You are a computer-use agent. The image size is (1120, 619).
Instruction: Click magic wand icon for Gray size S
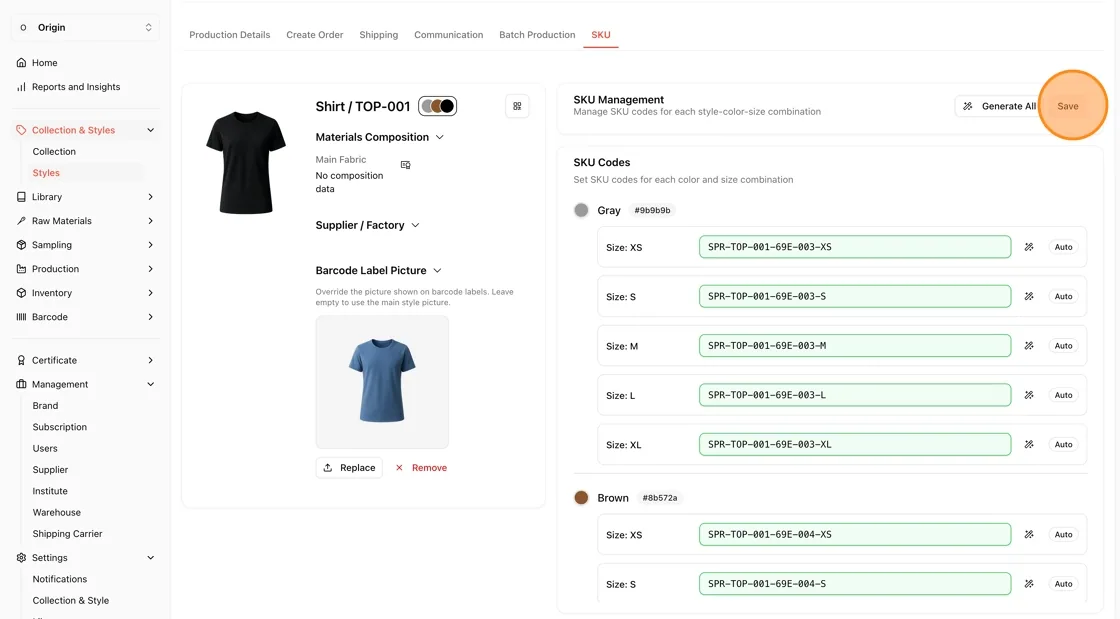coord(1029,296)
